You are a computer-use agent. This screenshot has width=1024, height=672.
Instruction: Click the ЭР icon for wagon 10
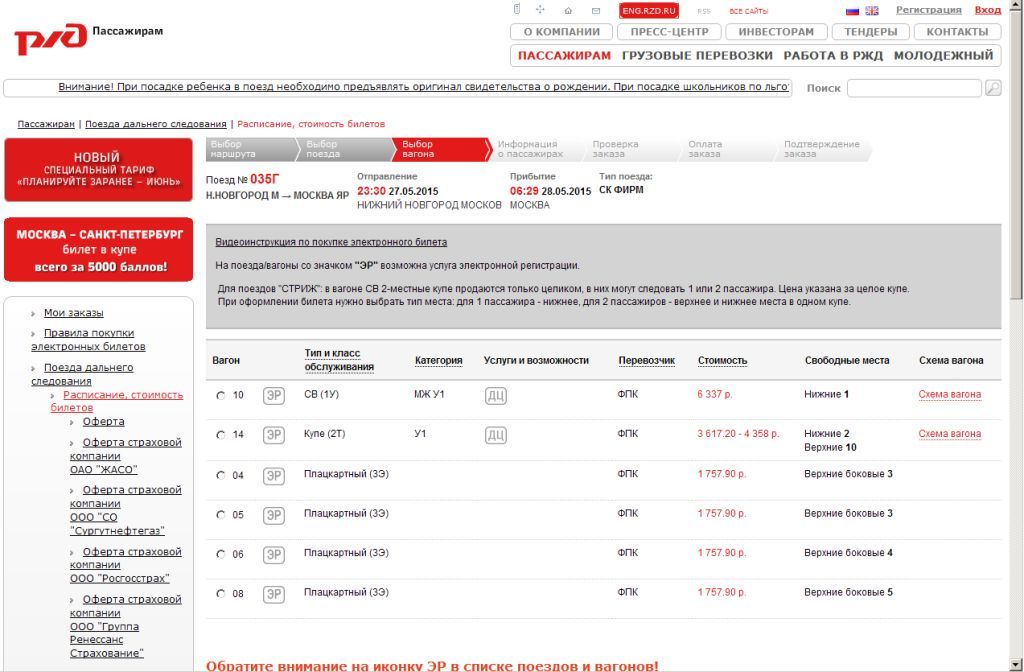[x=273, y=395]
